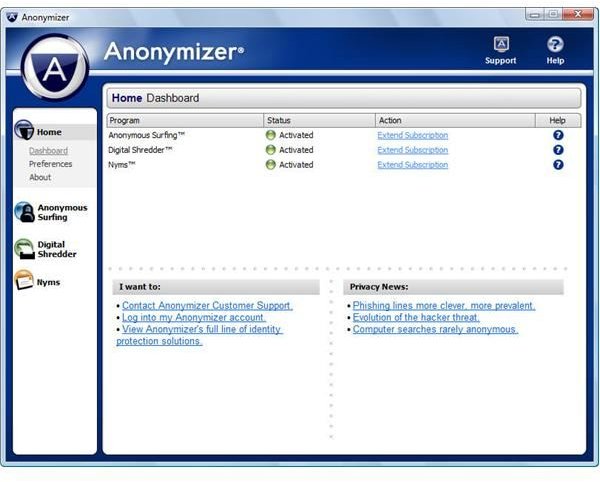The image size is (600, 482).
Task: Click 'Activated' text in Nyms row
Action: click(296, 165)
